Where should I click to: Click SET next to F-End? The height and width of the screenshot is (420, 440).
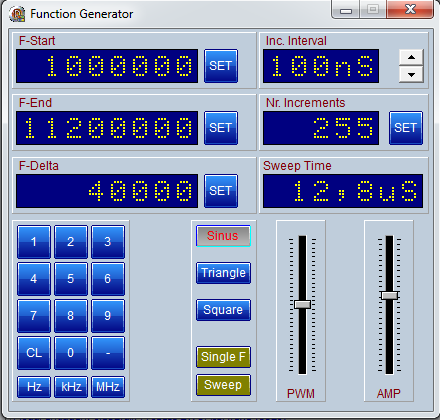(221, 128)
